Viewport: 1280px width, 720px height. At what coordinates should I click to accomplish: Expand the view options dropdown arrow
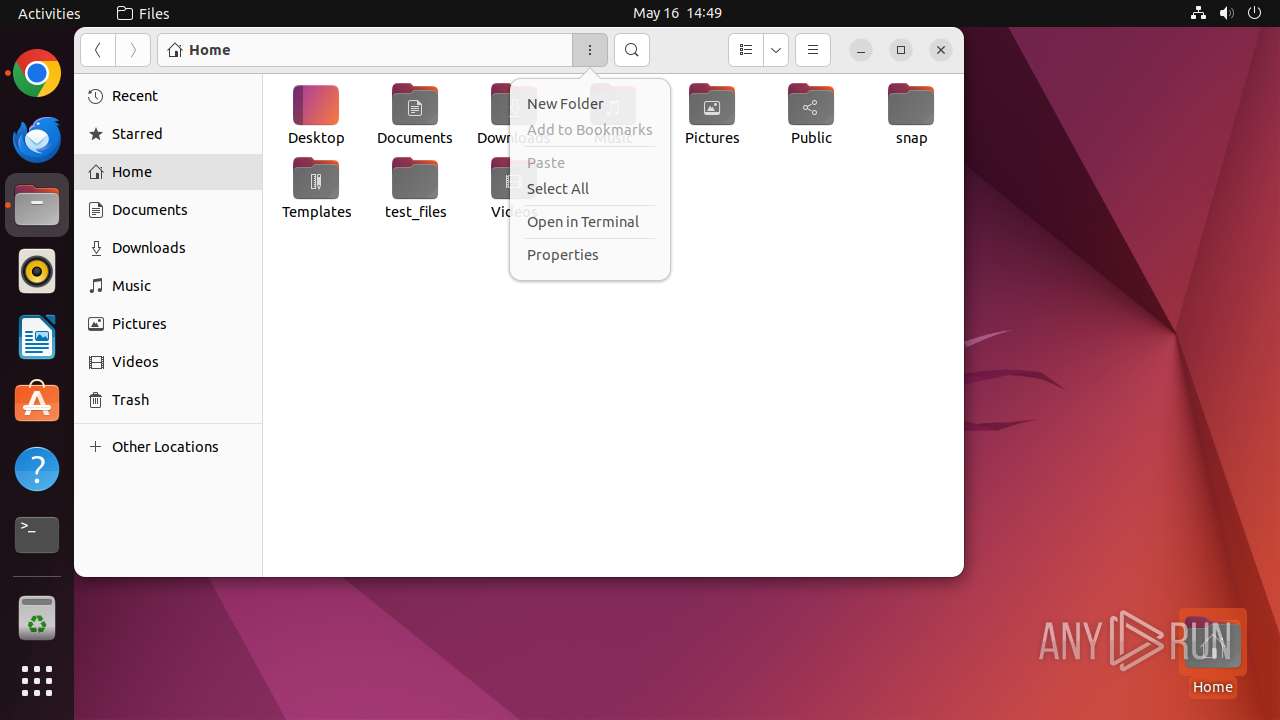point(776,50)
